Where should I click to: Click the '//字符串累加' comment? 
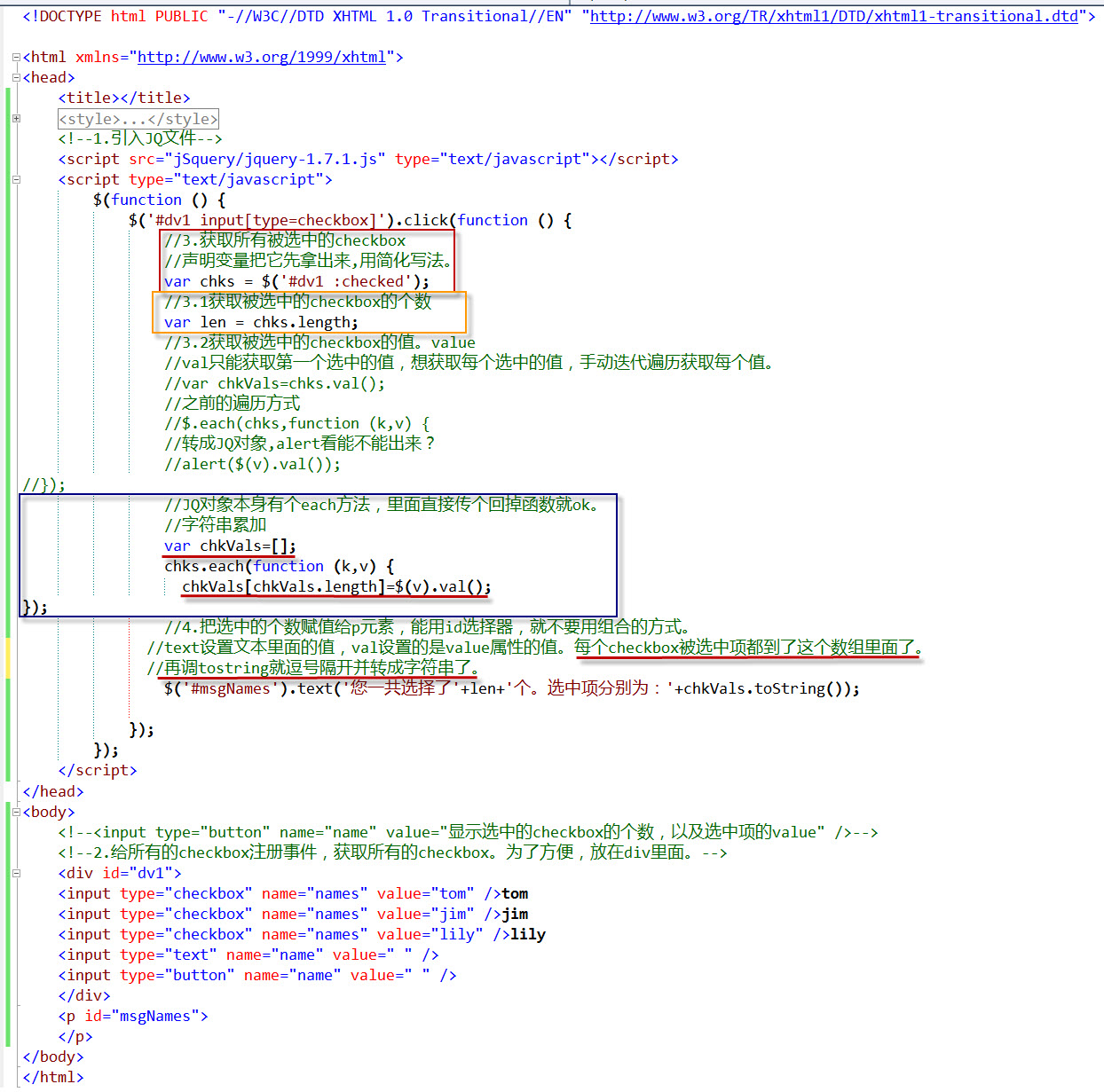(x=216, y=525)
